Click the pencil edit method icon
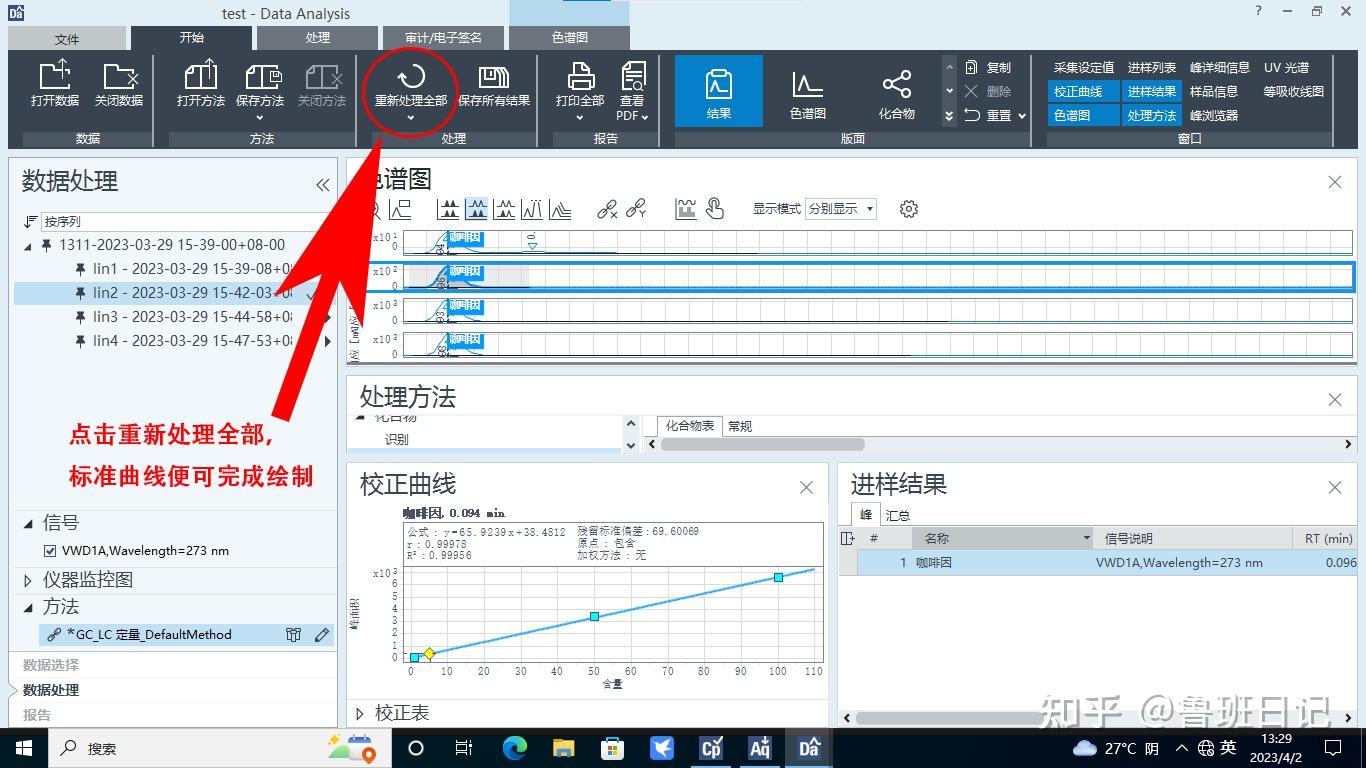 point(322,634)
